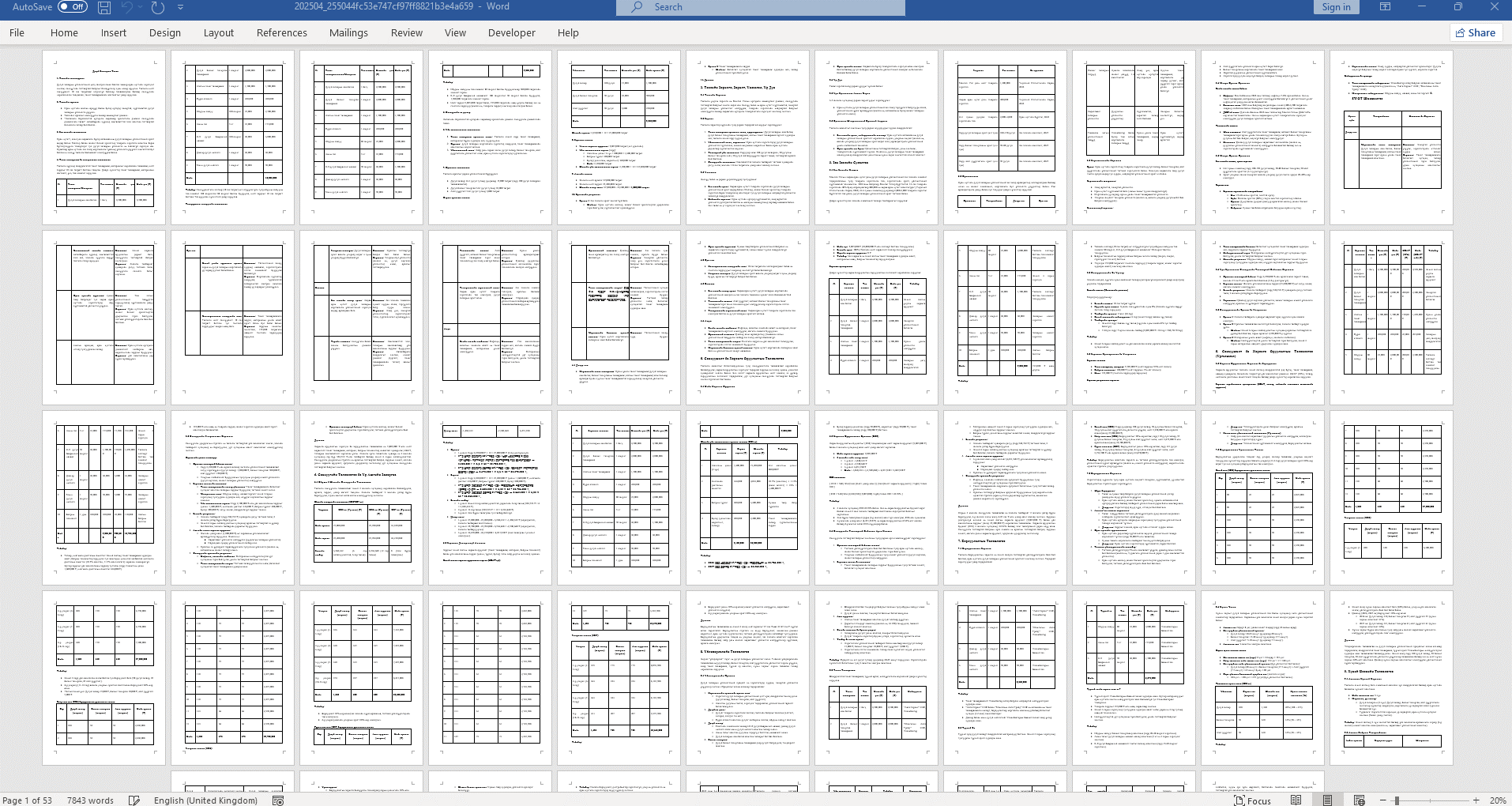
Task: Click the last page in fourth row
Action: tap(1391, 678)
